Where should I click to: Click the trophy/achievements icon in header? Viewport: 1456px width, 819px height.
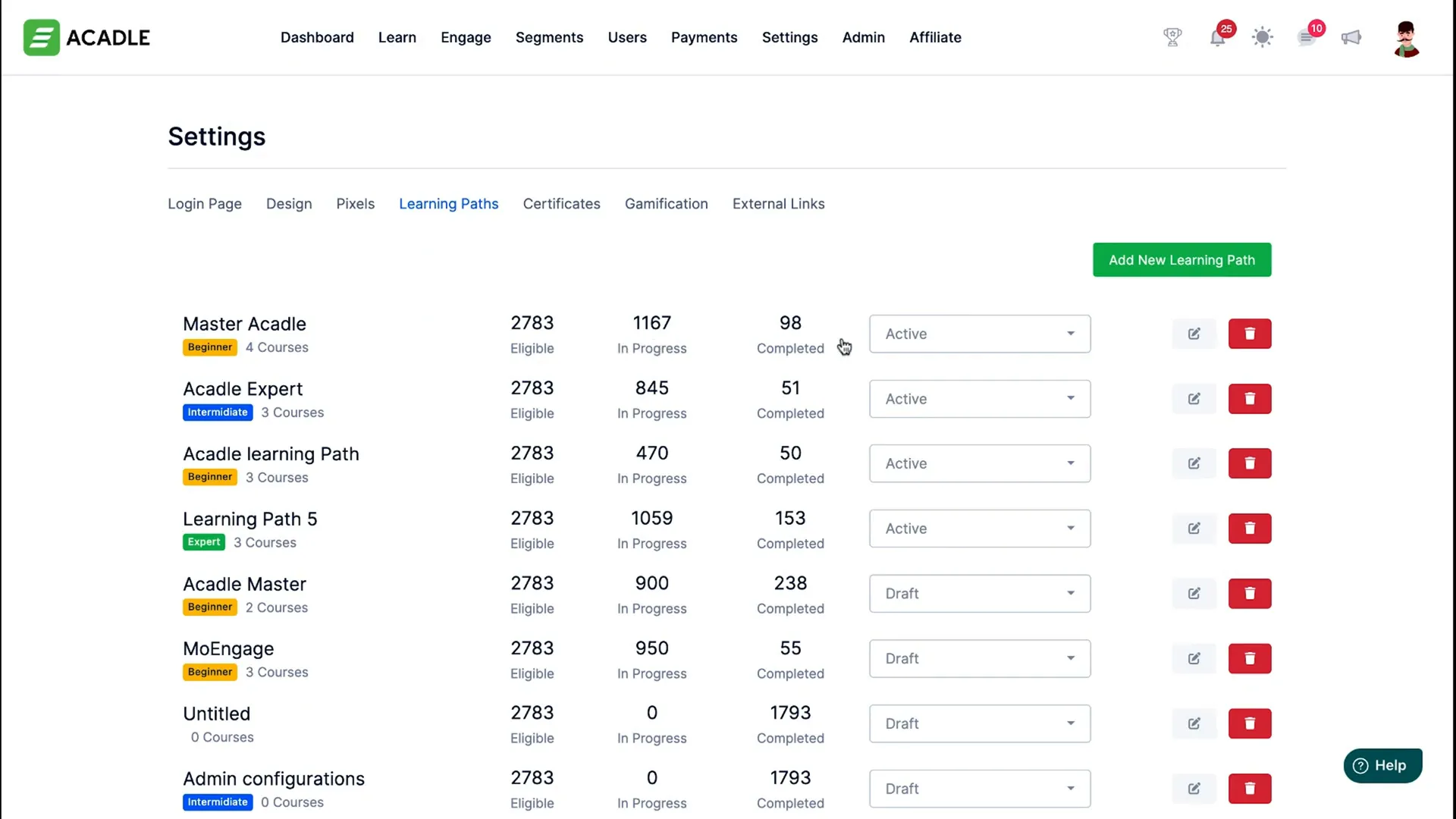click(1172, 37)
